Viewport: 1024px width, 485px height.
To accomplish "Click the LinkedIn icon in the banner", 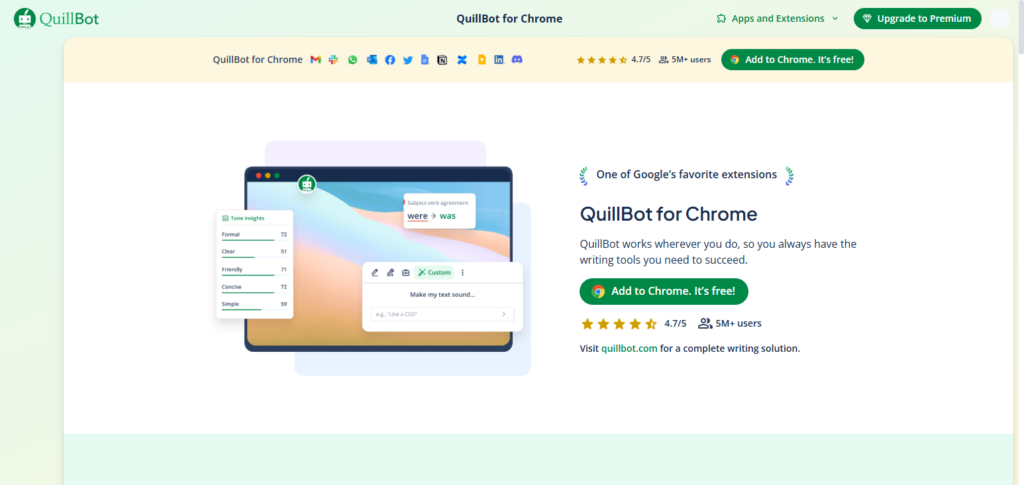I will click(x=499, y=60).
